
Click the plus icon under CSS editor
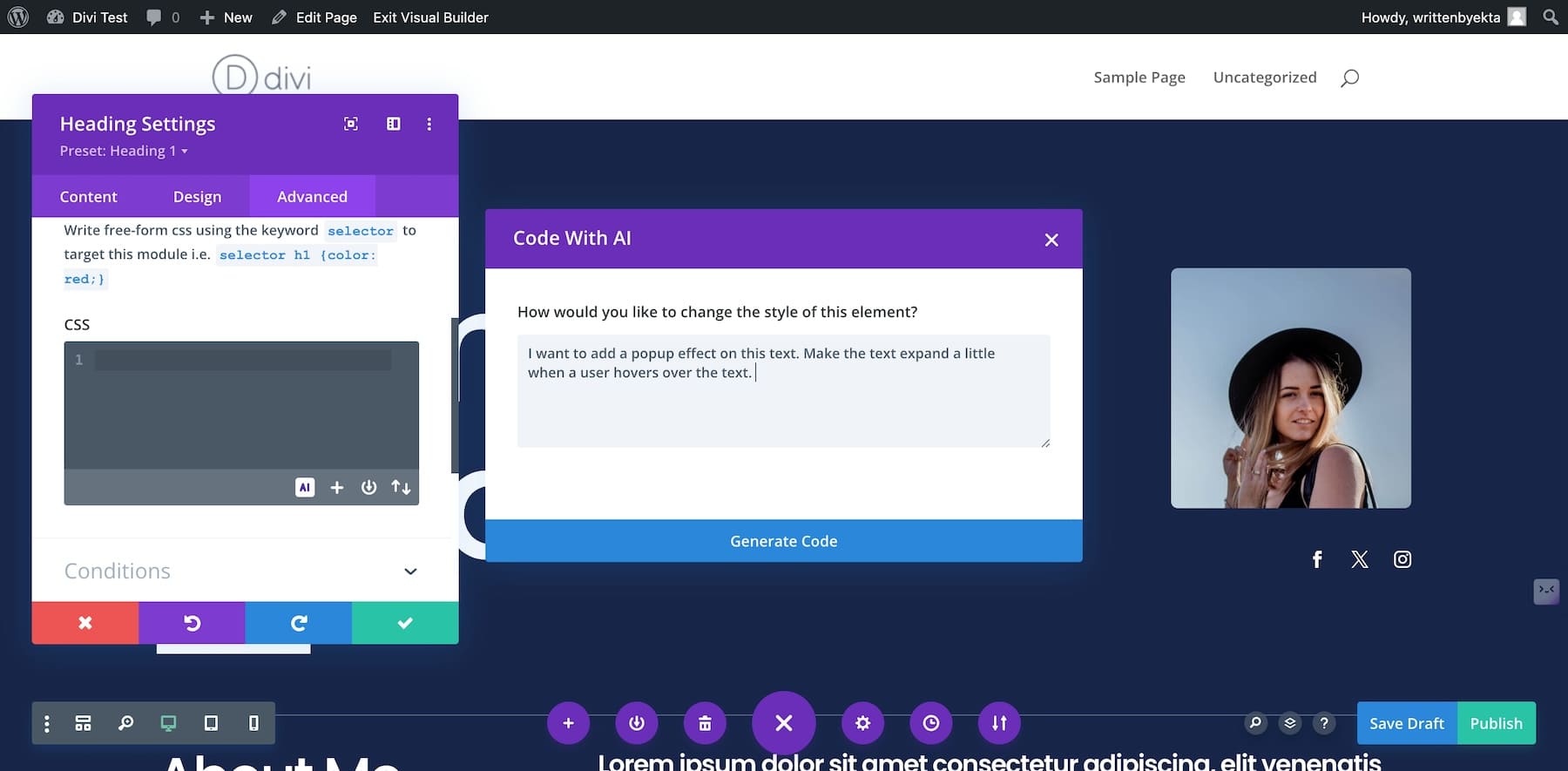click(x=337, y=487)
